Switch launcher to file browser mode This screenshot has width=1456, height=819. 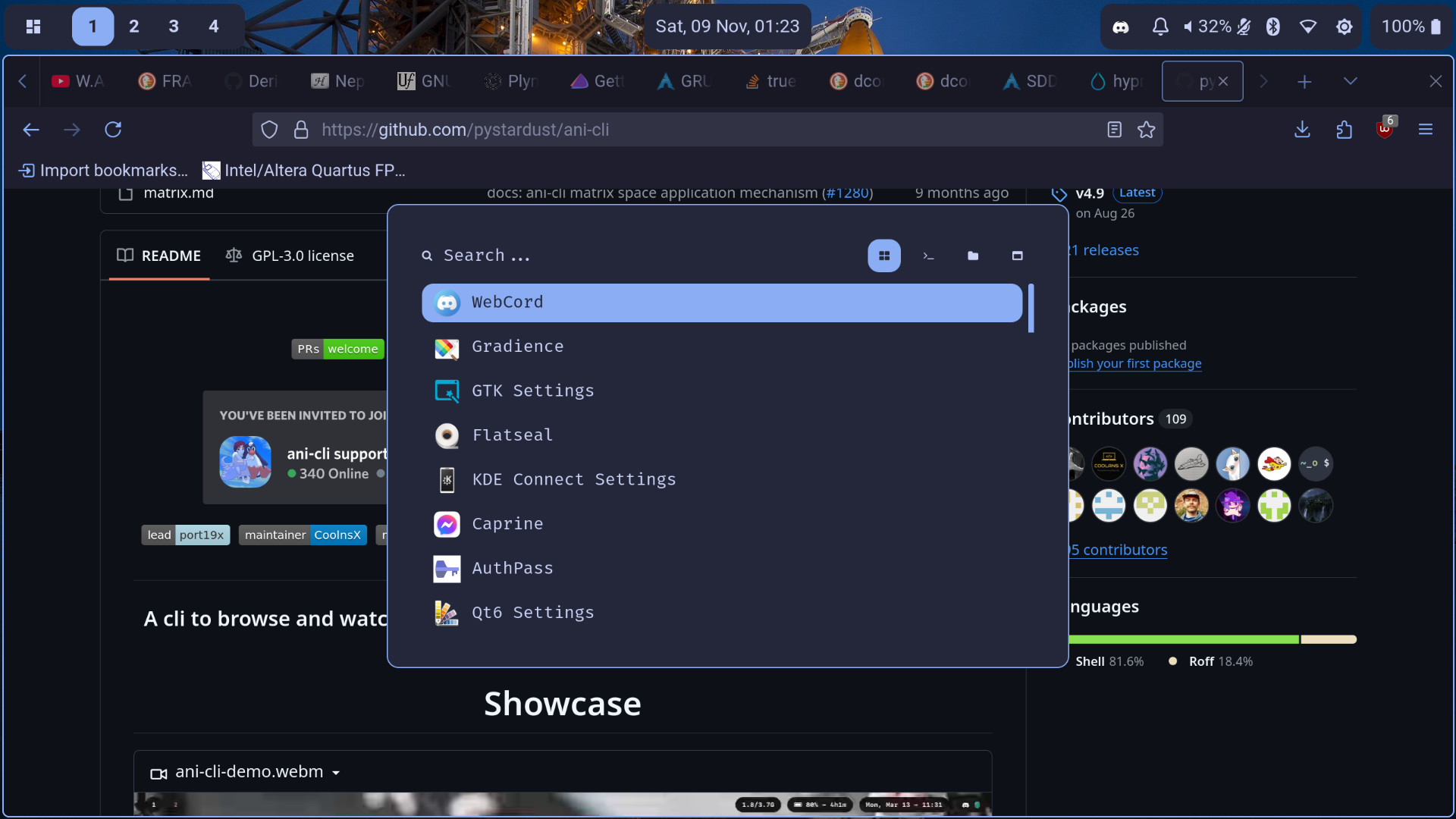click(973, 256)
